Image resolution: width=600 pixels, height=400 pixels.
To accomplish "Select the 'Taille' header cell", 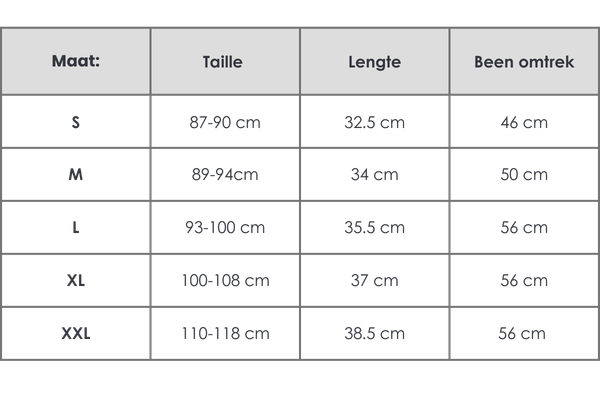I will pyautogui.click(x=225, y=62).
